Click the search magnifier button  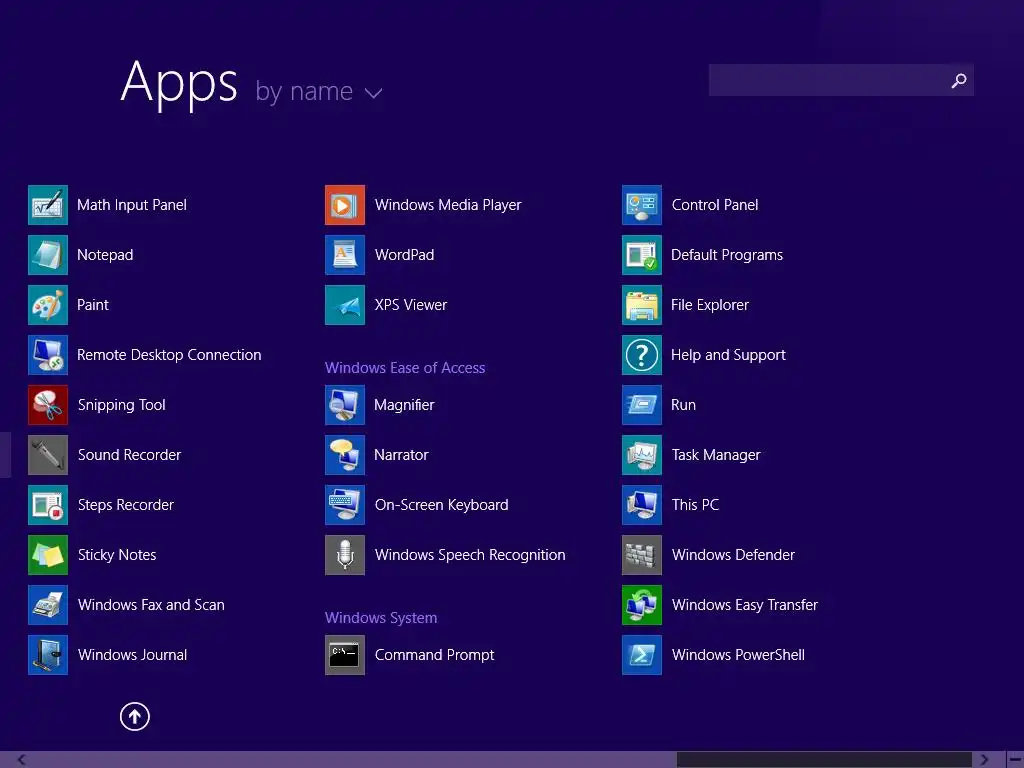959,80
